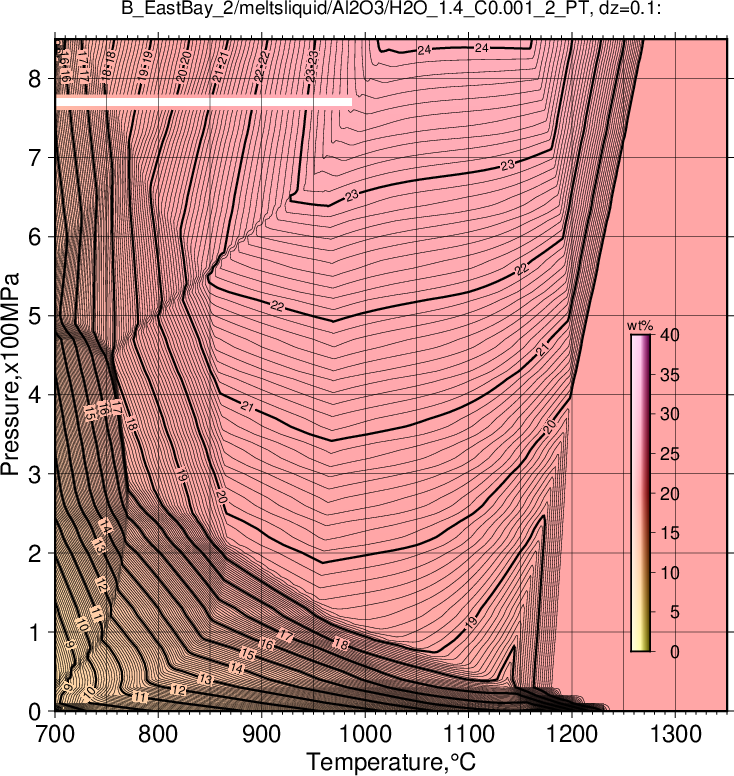Select the 800 tick label on temperature axis
The width and height of the screenshot is (734, 776).
(158, 734)
